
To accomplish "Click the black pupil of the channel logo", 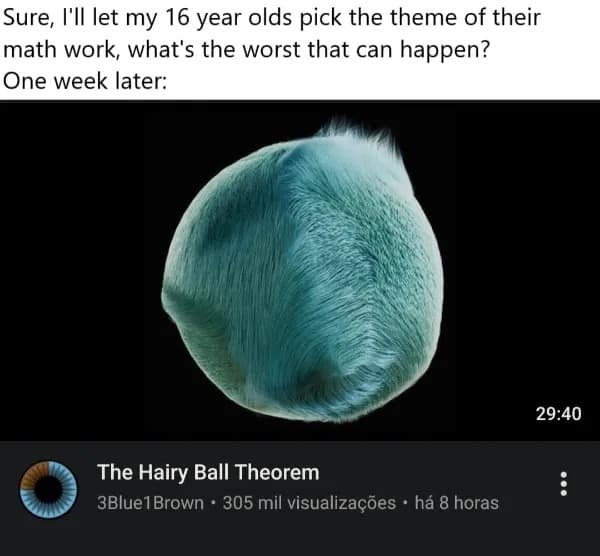I will (x=49, y=489).
